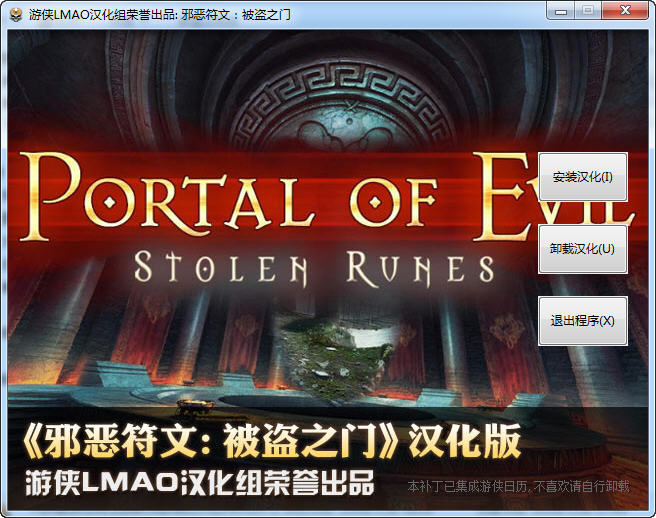The image size is (656, 518).
Task: Click the window title text 游侠LMAO汉化组荣誉出品
Action: 102,15
